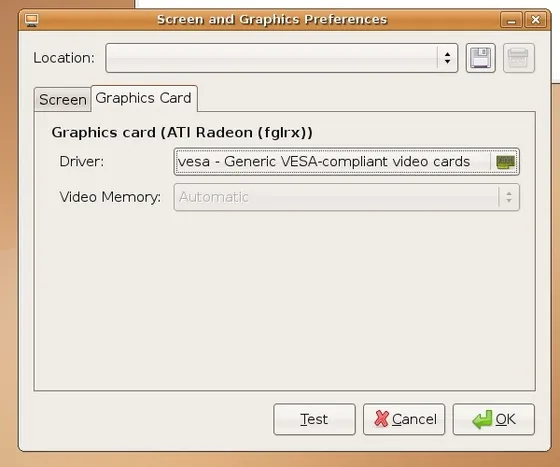Open the Location combo box arrows
The width and height of the screenshot is (560, 467).
[447, 58]
